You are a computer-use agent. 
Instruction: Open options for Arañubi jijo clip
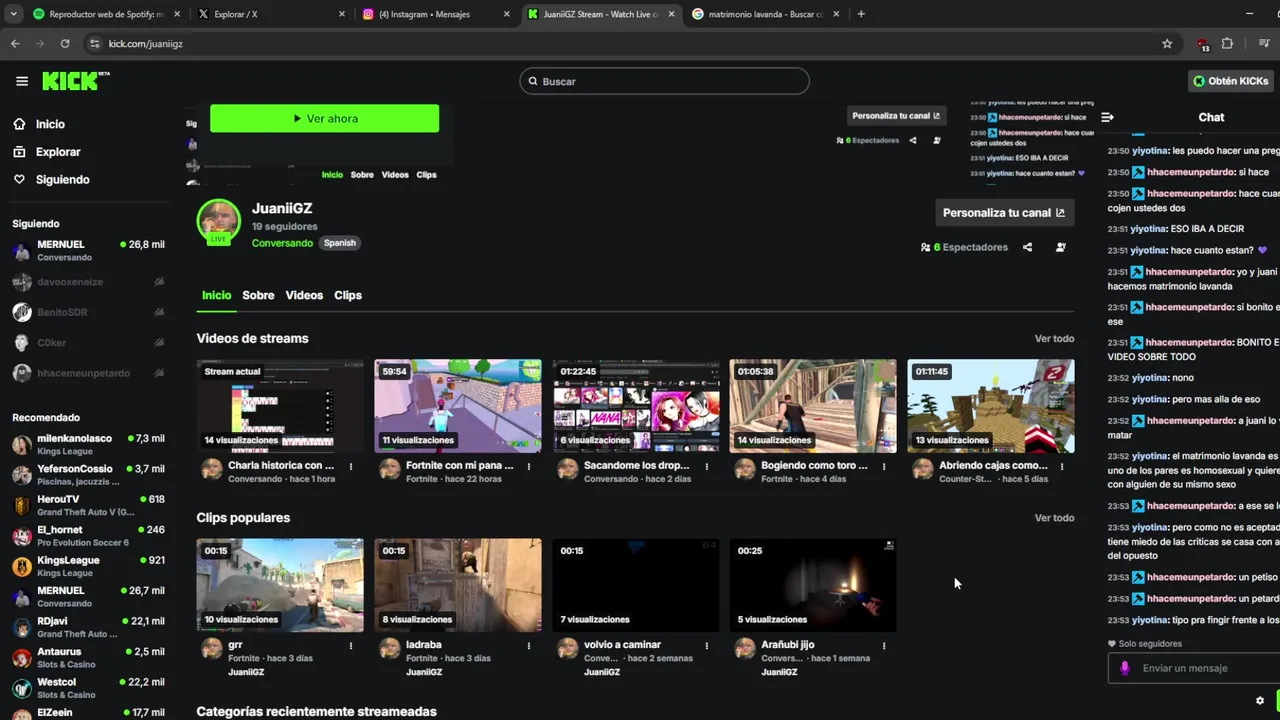[x=884, y=646]
